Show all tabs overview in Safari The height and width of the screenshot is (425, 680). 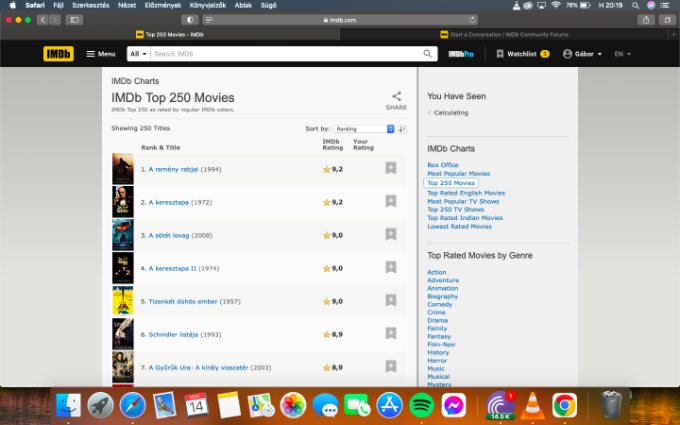(667, 20)
